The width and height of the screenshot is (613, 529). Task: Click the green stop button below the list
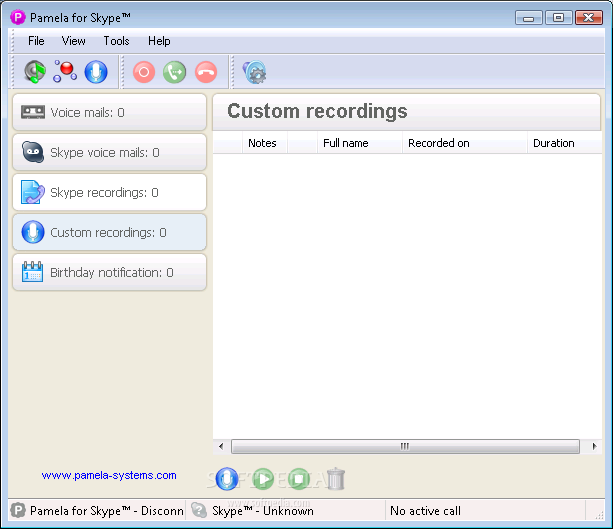299,479
